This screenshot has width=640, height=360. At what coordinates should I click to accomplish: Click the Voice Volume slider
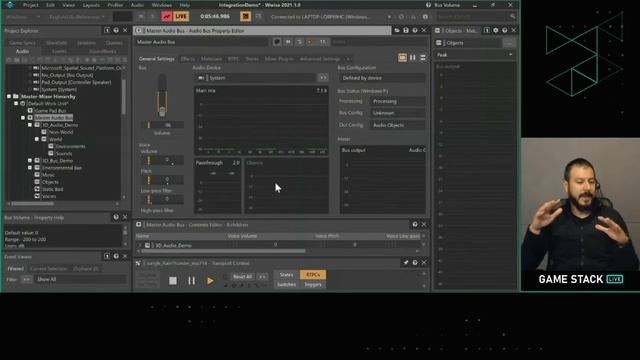(162, 160)
